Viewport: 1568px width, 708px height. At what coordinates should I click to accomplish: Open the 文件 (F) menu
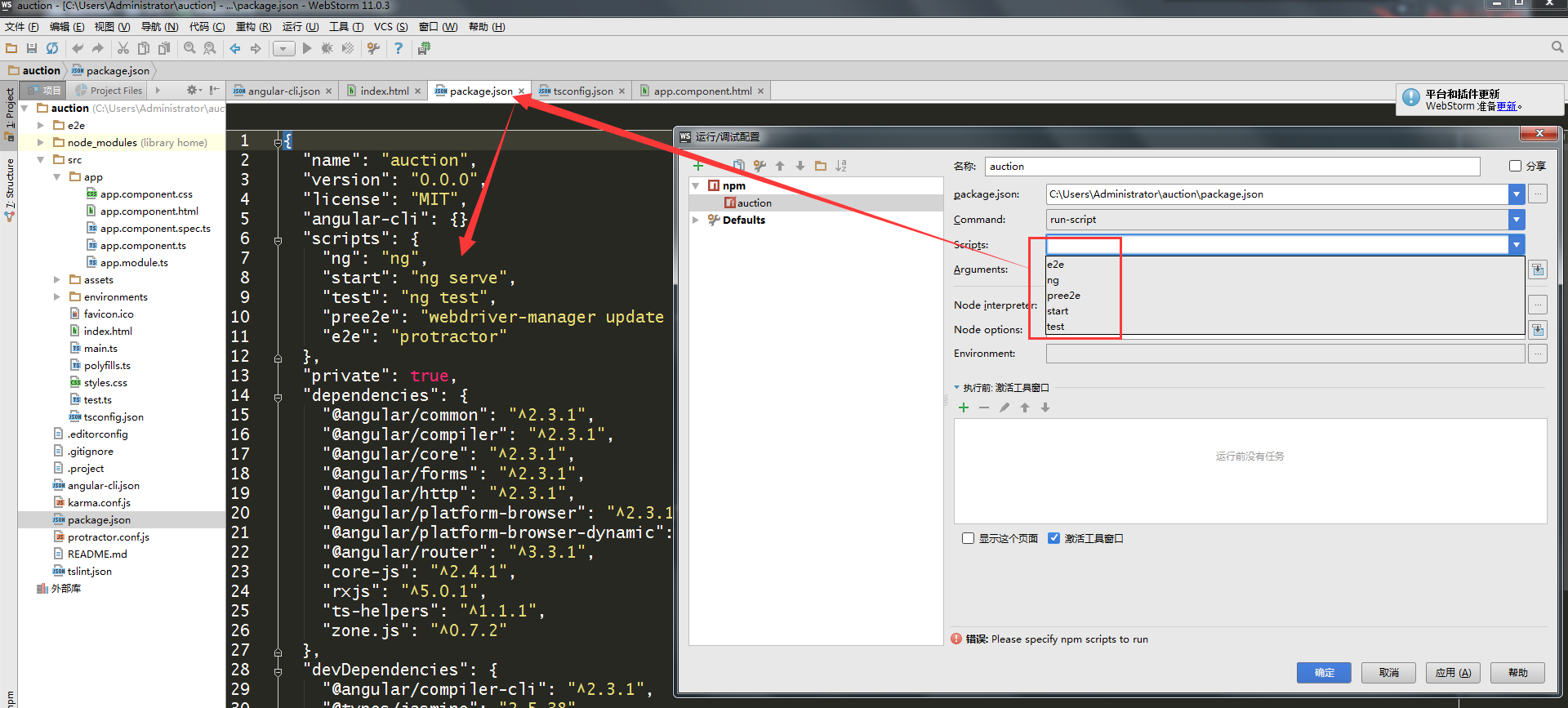(x=22, y=27)
